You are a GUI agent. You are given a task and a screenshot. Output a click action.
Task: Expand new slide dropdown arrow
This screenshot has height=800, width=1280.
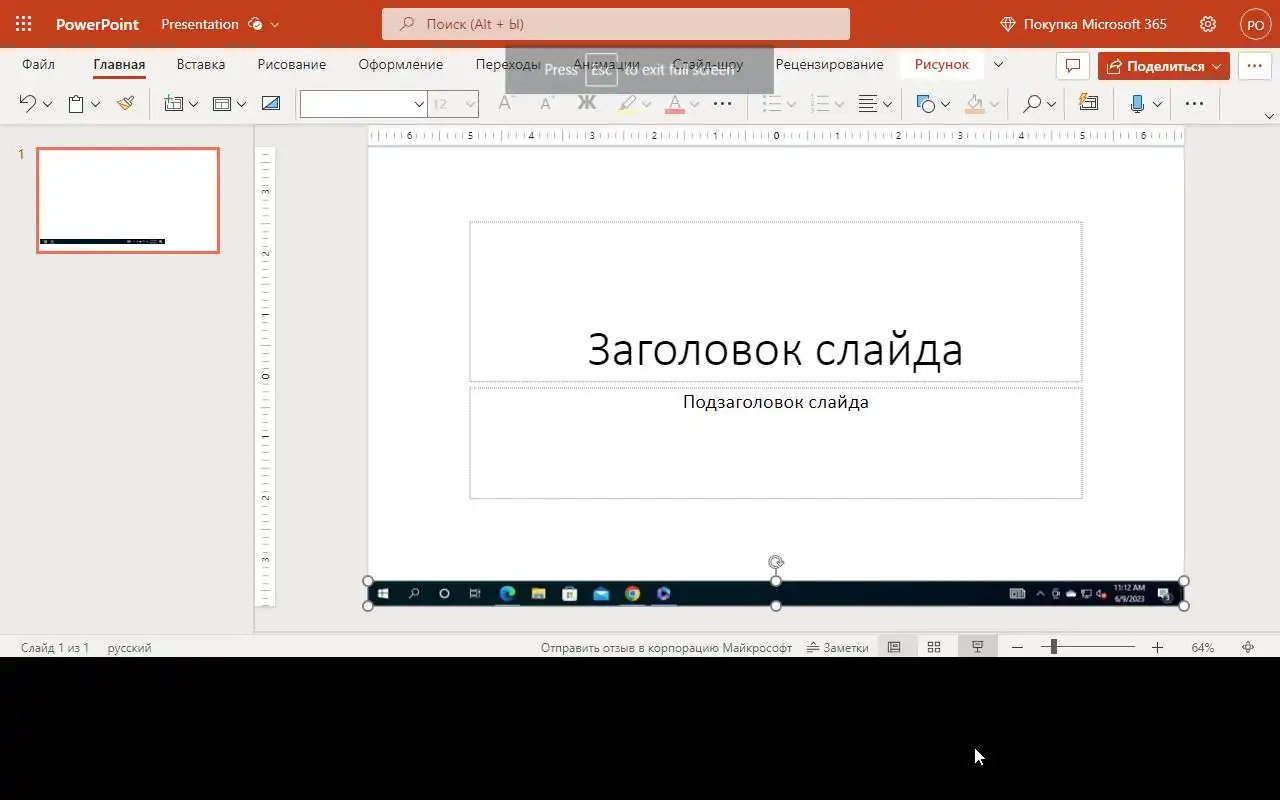point(193,104)
